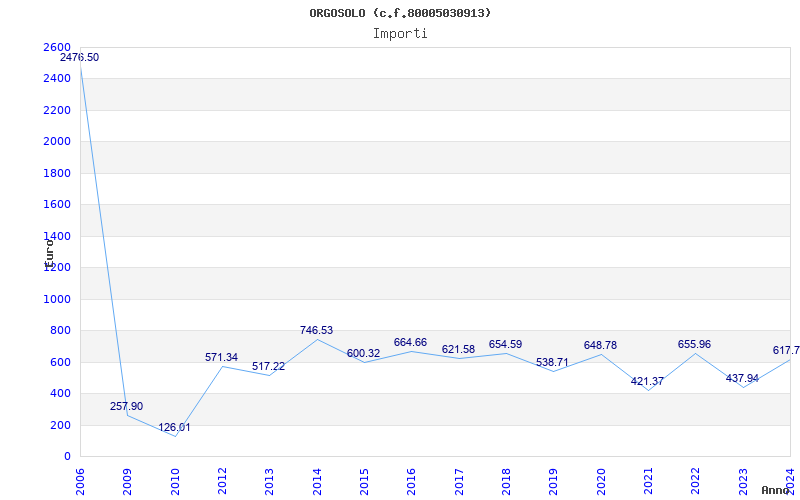Select the 621.58 data label
This screenshot has width=800, height=500.
point(458,349)
